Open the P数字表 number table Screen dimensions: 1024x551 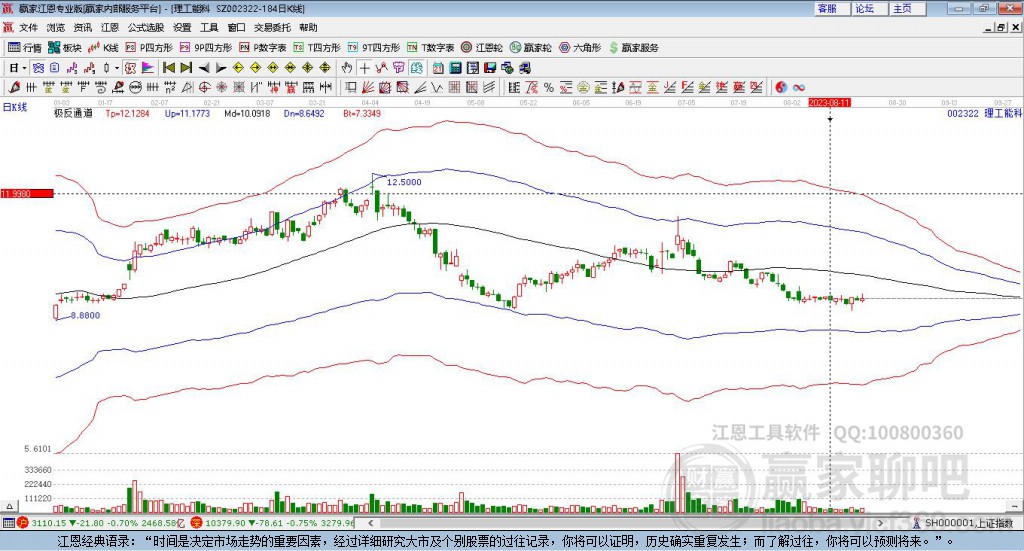(263, 48)
